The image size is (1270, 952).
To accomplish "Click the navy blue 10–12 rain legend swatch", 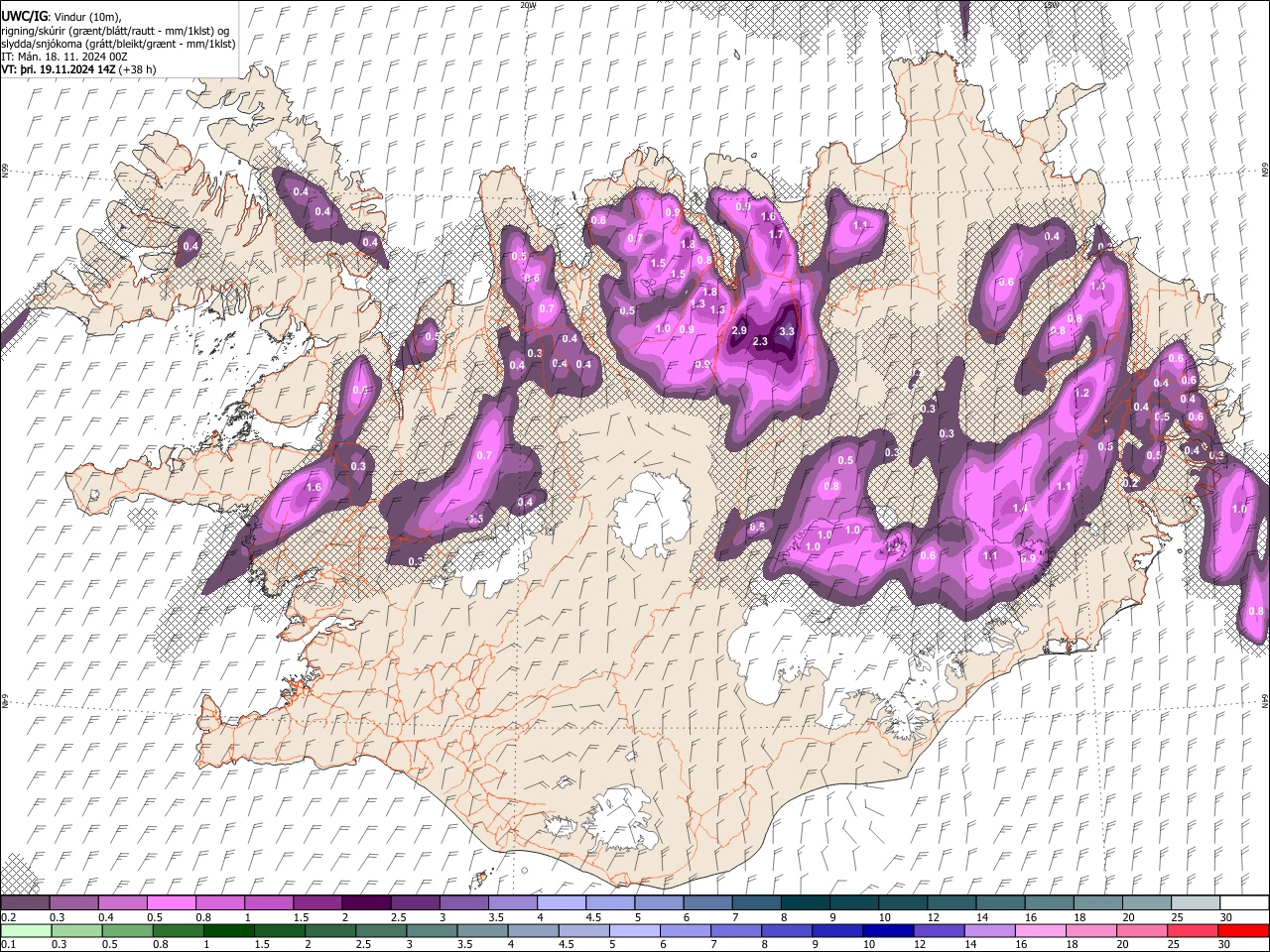I will click(x=888, y=930).
